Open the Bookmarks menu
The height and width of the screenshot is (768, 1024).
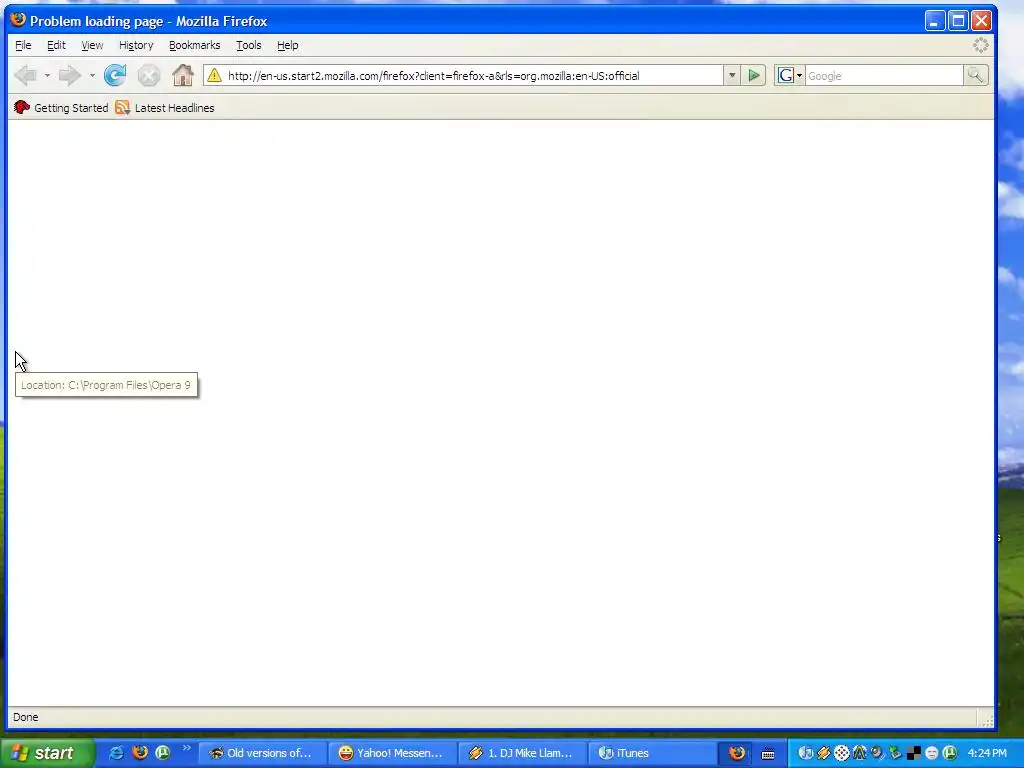click(x=195, y=45)
